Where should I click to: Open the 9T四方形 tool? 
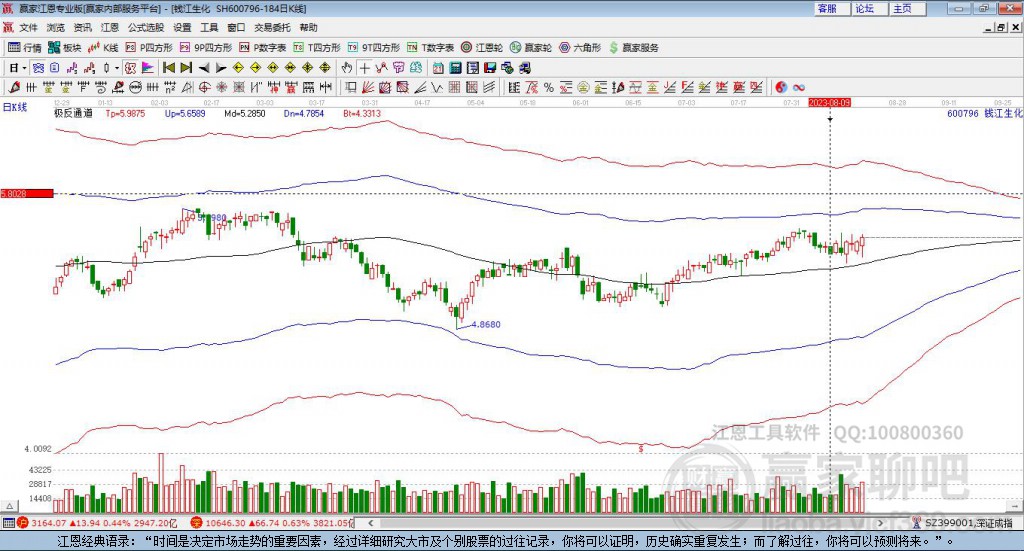pos(374,48)
